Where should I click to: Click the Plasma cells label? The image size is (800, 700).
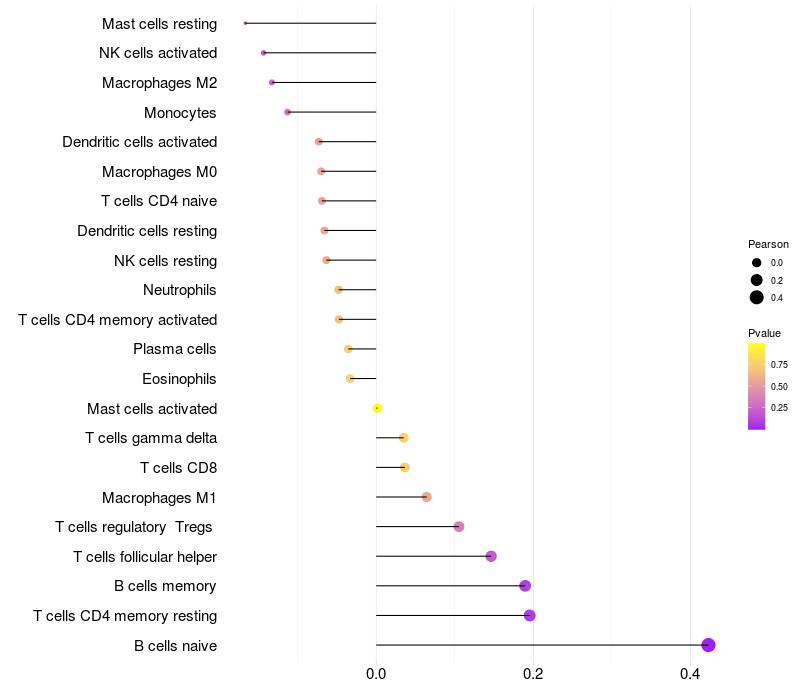(175, 349)
